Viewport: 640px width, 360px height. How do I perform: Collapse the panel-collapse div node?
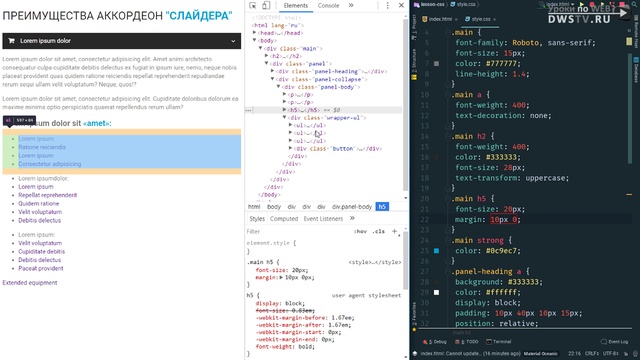tap(273, 79)
